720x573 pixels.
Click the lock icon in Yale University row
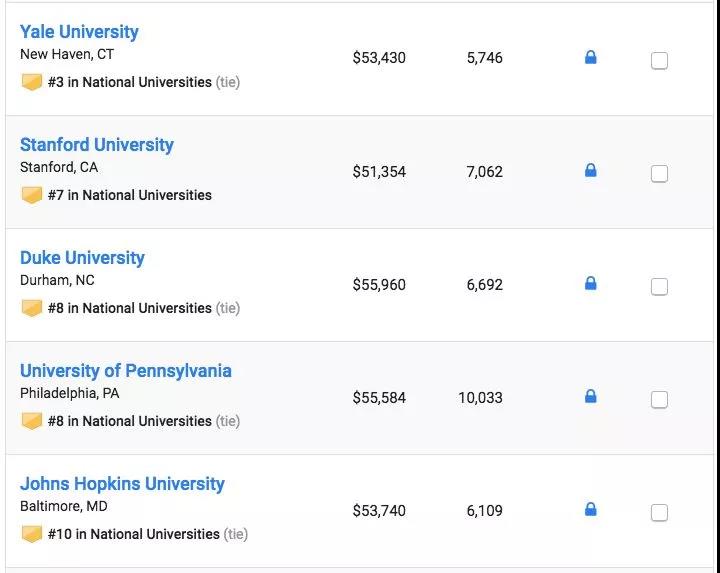(591, 57)
